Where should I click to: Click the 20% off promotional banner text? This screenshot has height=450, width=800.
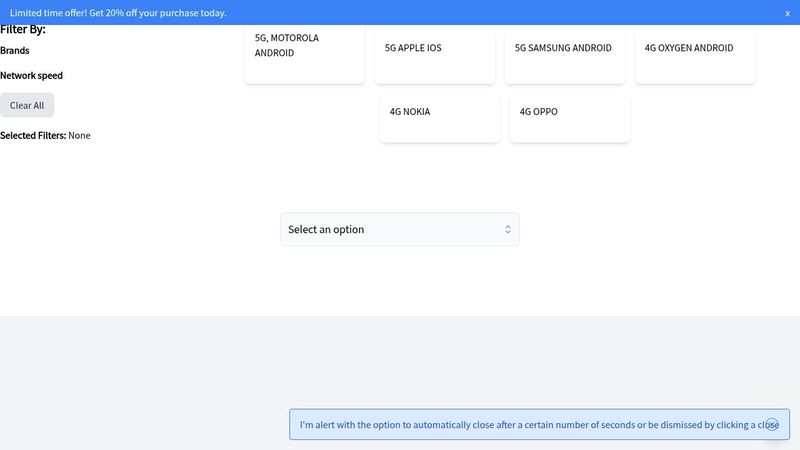[x=118, y=13]
